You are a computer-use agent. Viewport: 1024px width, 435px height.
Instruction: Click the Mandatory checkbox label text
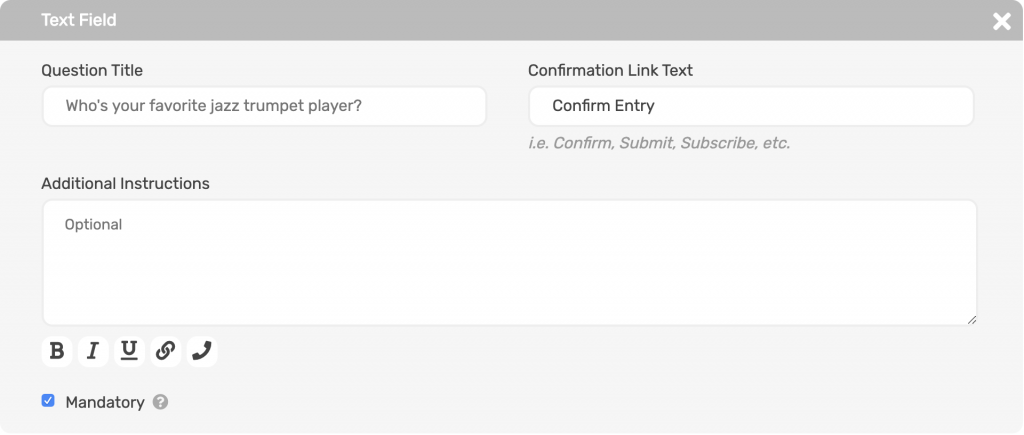pyautogui.click(x=104, y=402)
